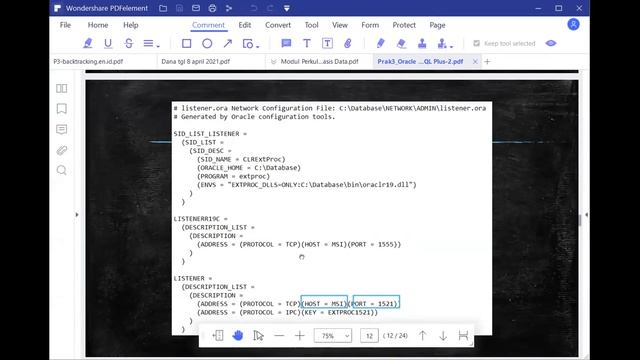Open the attachments panel
The image size is (640, 360).
[x=62, y=150]
